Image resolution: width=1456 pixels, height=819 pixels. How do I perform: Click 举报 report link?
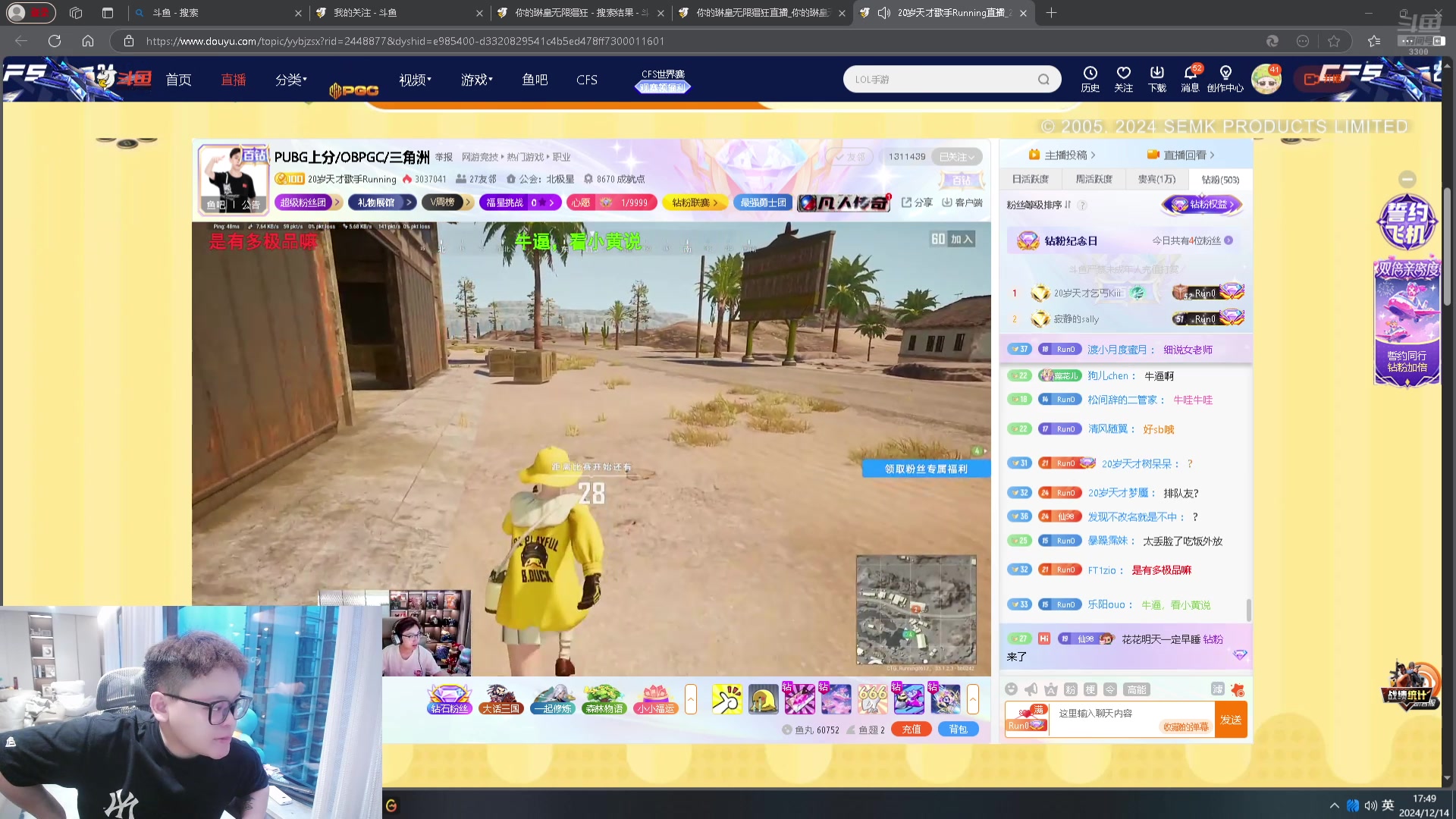pyautogui.click(x=444, y=157)
